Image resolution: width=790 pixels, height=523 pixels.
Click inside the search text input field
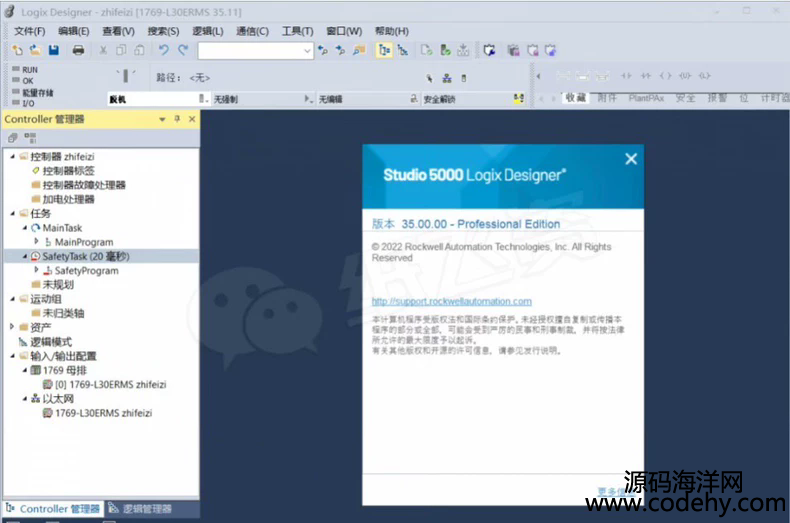[x=250, y=50]
